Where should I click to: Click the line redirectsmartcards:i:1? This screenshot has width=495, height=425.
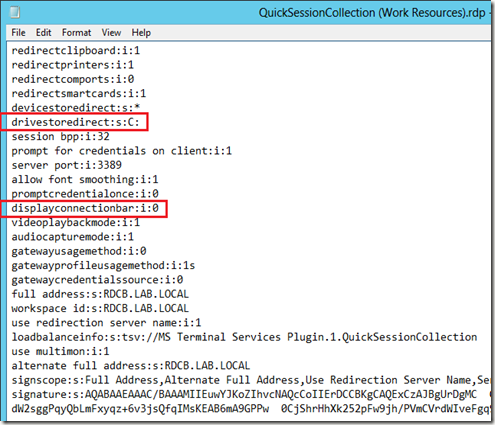(79, 94)
